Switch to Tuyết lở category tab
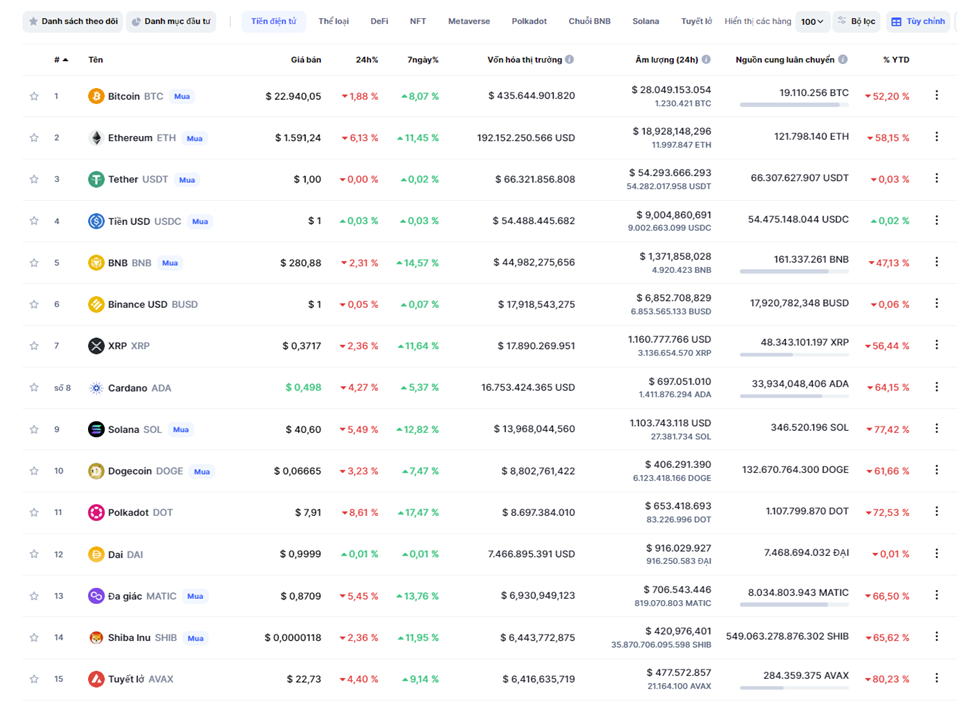975x705 pixels. [696, 21]
